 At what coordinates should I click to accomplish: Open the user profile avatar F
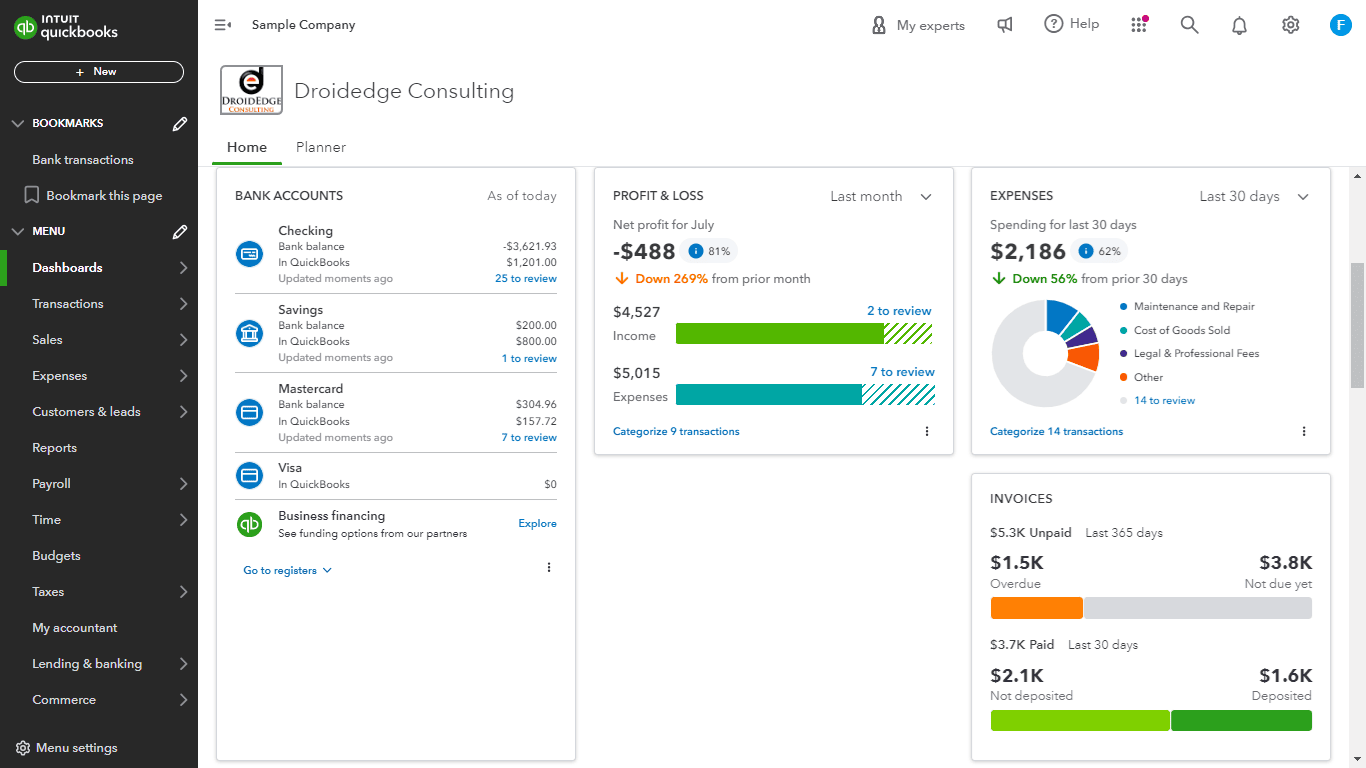pyautogui.click(x=1341, y=25)
